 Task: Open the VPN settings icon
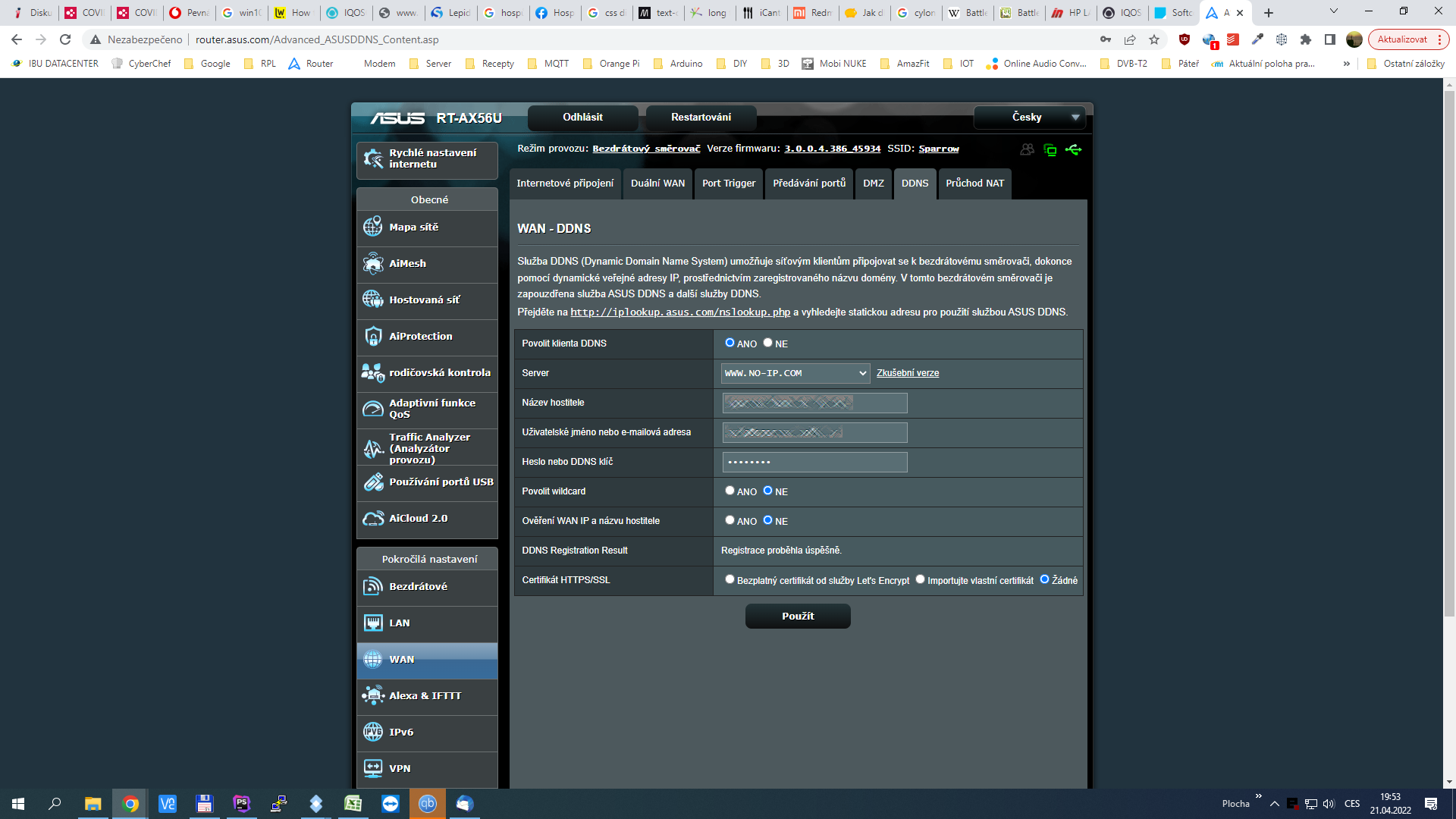click(372, 768)
